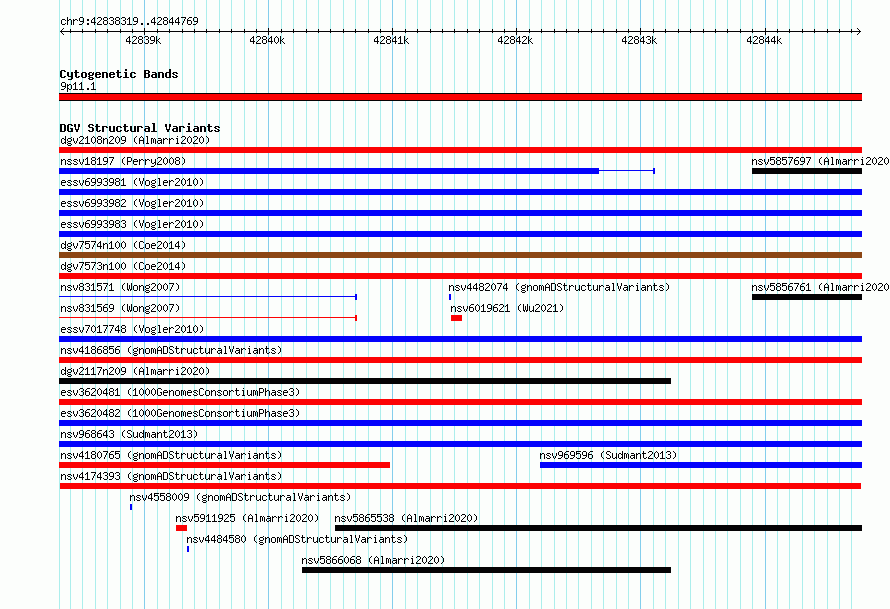Click the 42843k ruler tick label

coord(639,40)
